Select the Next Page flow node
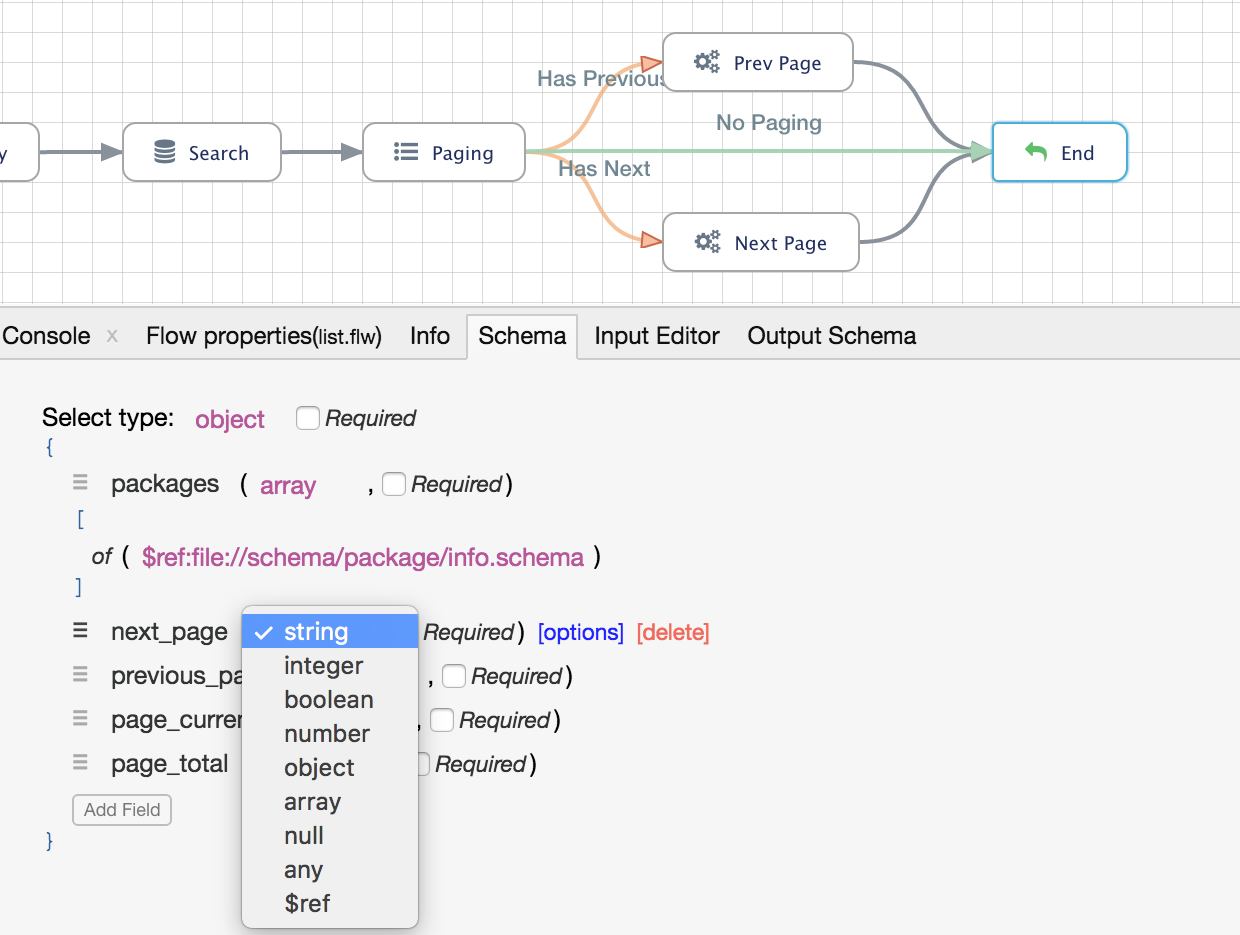 761,242
